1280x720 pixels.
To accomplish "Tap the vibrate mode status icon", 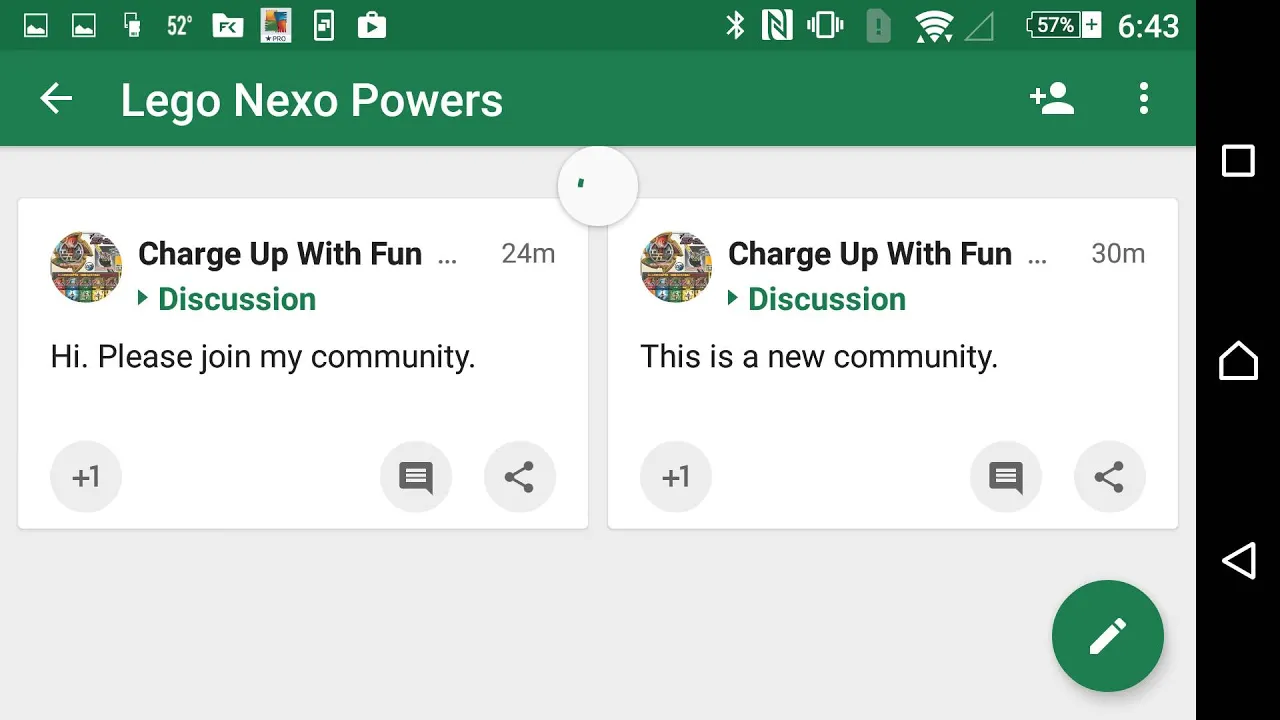I will [x=825, y=26].
